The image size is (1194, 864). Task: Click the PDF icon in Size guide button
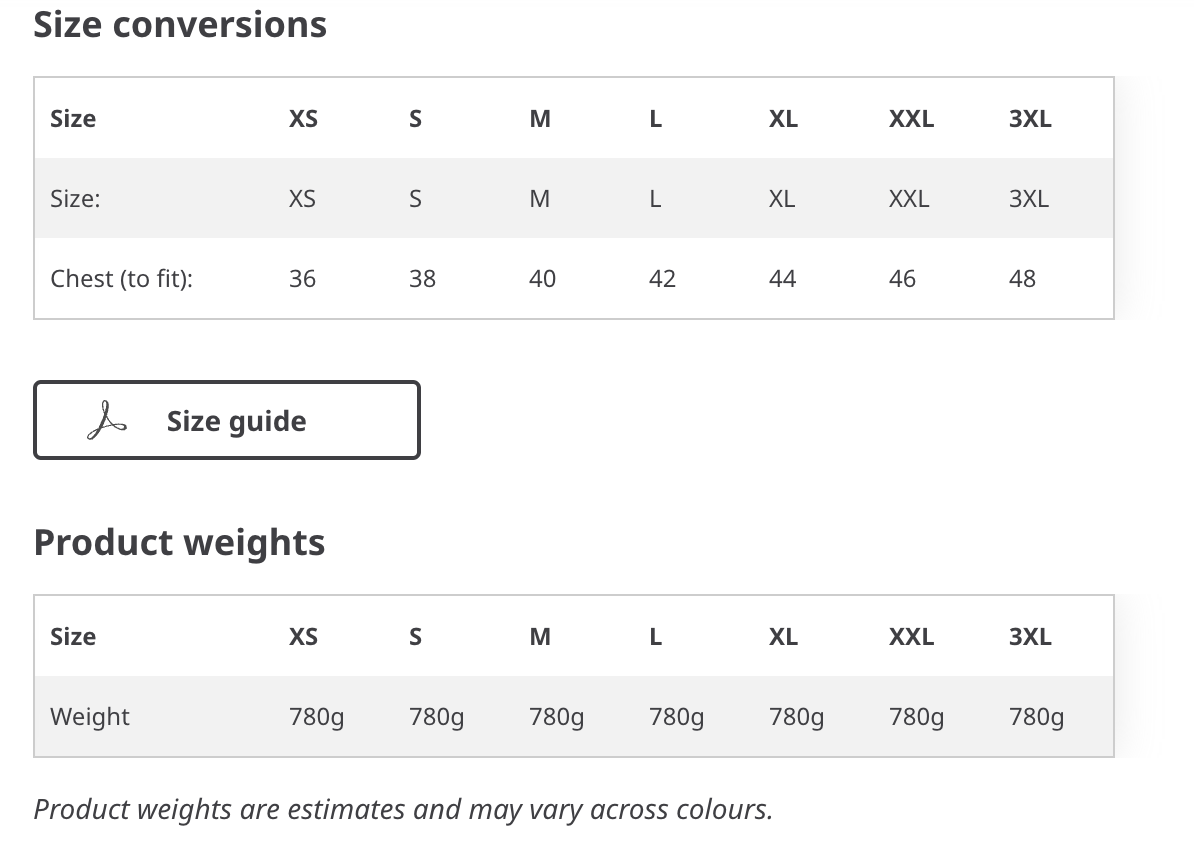[107, 421]
